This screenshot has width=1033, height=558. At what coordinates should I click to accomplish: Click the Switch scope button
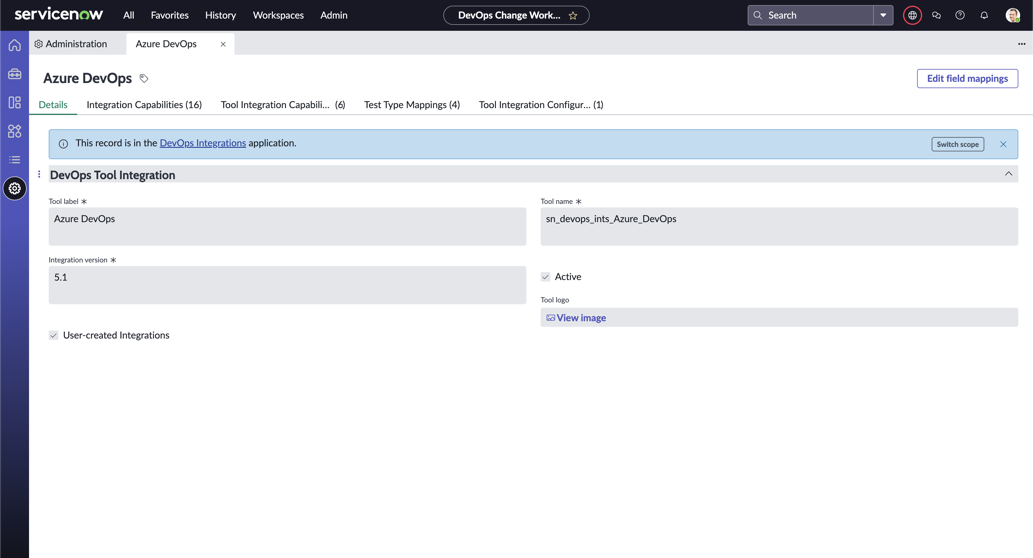pos(958,144)
